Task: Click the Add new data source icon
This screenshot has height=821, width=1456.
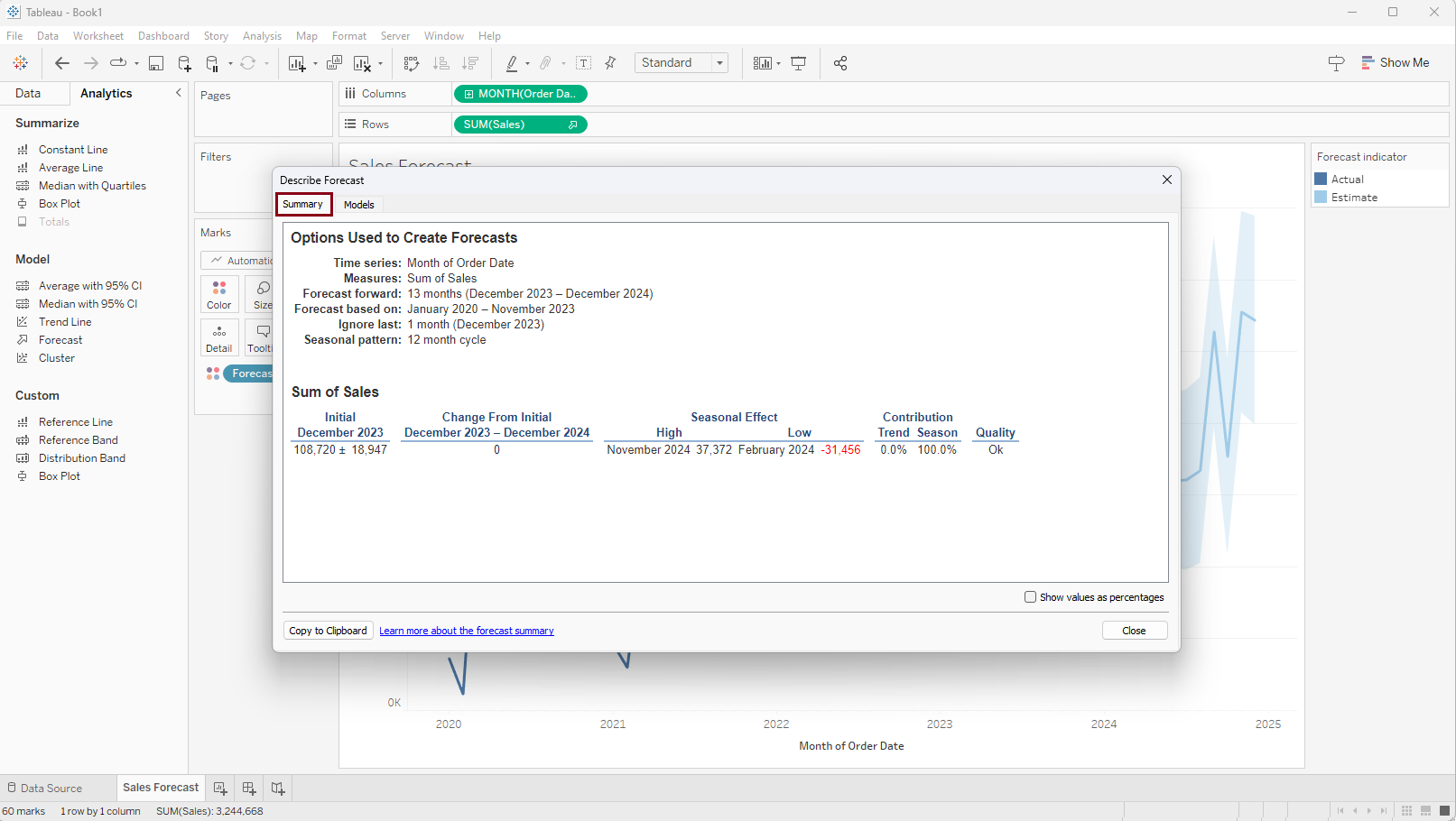Action: [x=184, y=63]
